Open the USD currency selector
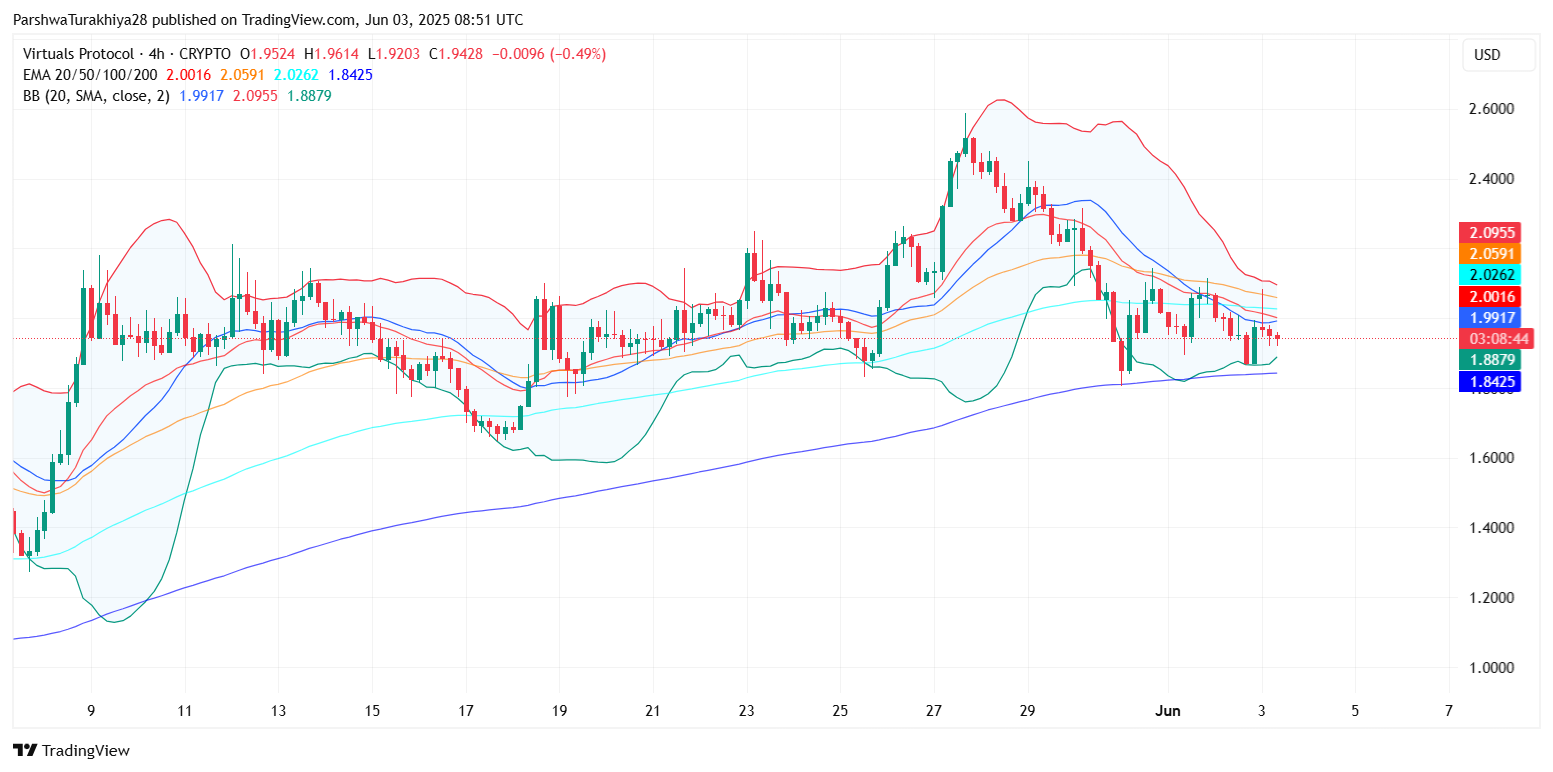Screen dimensions: 1553x772 1487,55
